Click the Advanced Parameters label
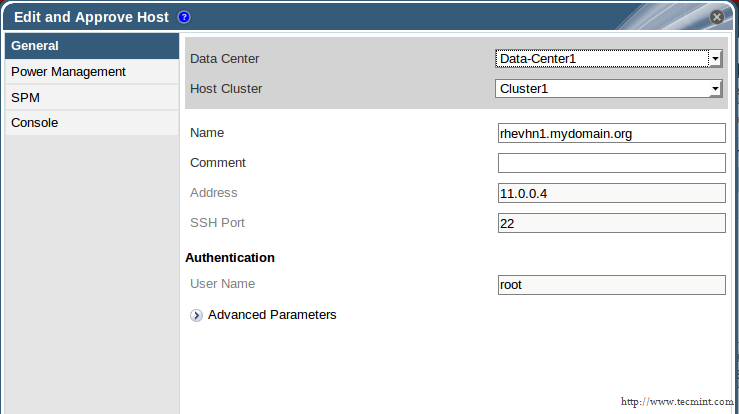This screenshot has width=739, height=414. click(x=272, y=315)
